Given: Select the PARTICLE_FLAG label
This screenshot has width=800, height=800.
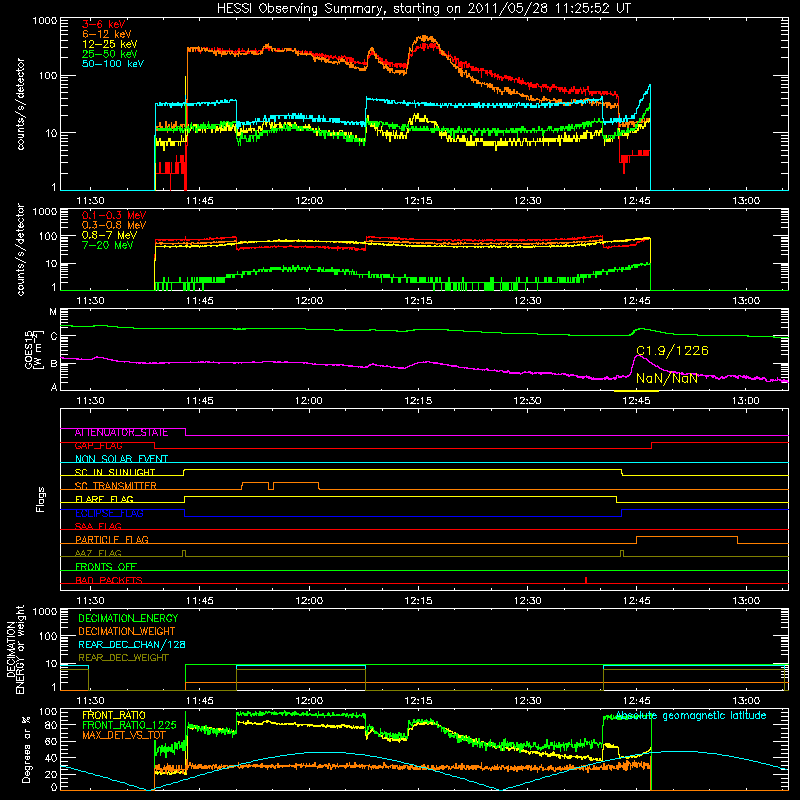Looking at the screenshot, I should (x=112, y=539).
